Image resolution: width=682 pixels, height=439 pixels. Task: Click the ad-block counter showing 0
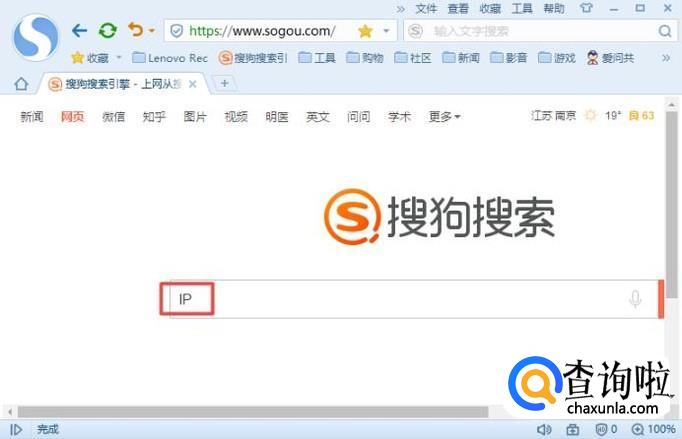point(606,430)
